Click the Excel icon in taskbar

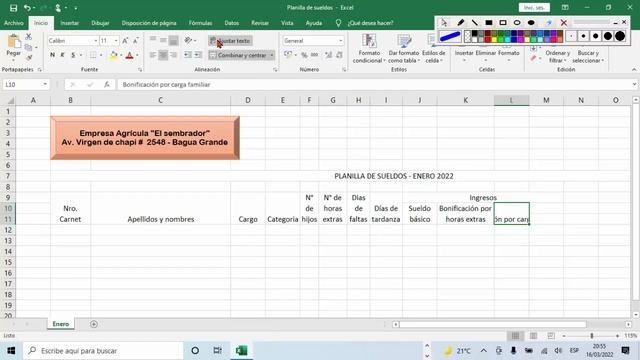click(x=241, y=351)
